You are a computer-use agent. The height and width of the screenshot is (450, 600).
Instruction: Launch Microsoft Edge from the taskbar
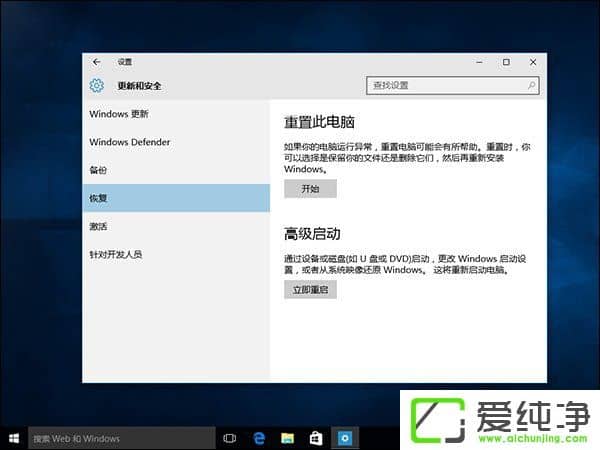pyautogui.click(x=258, y=438)
